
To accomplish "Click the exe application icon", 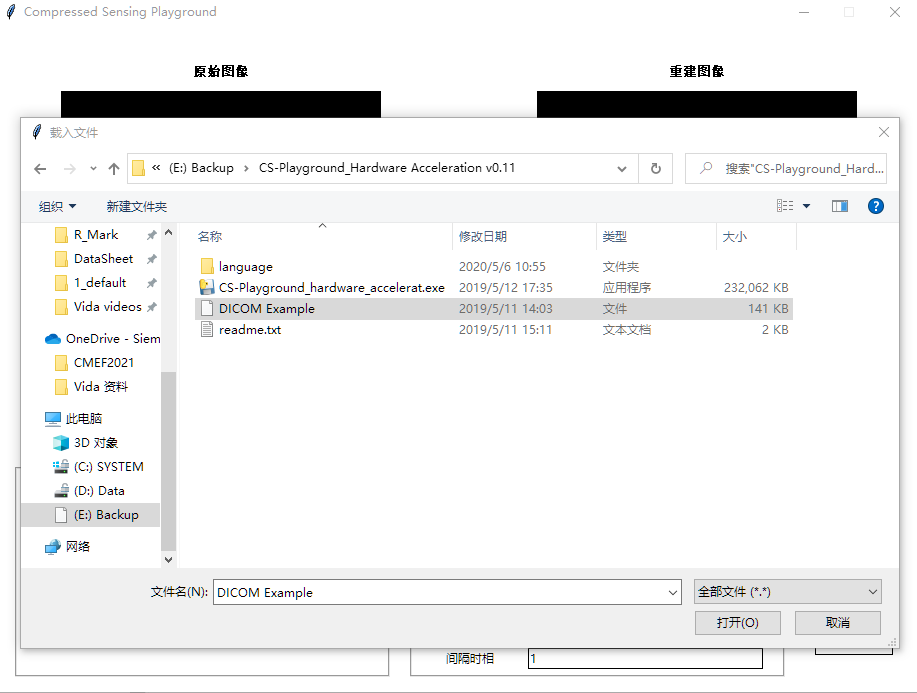I will tap(207, 287).
